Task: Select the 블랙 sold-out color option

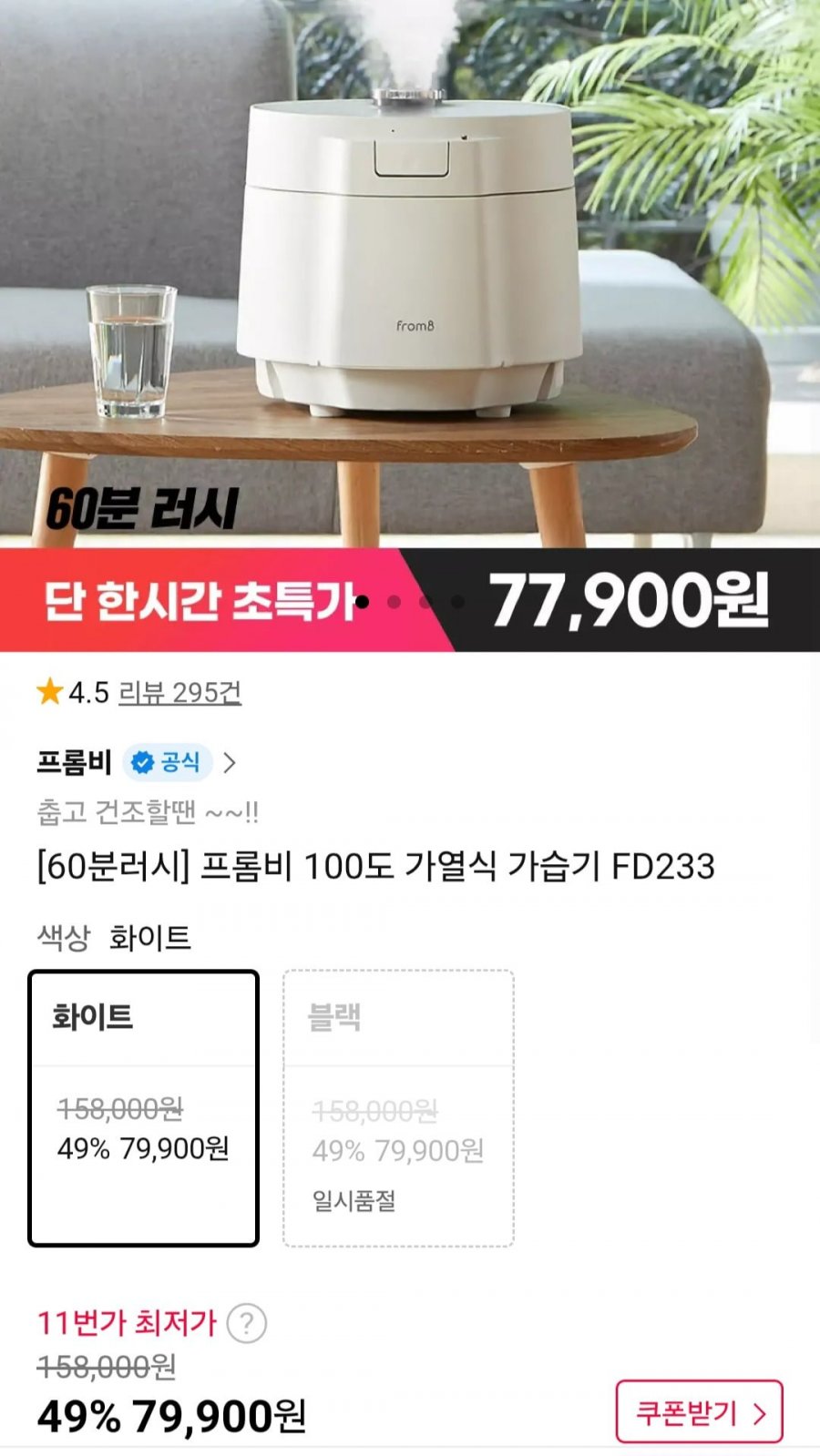Action: [x=399, y=1108]
